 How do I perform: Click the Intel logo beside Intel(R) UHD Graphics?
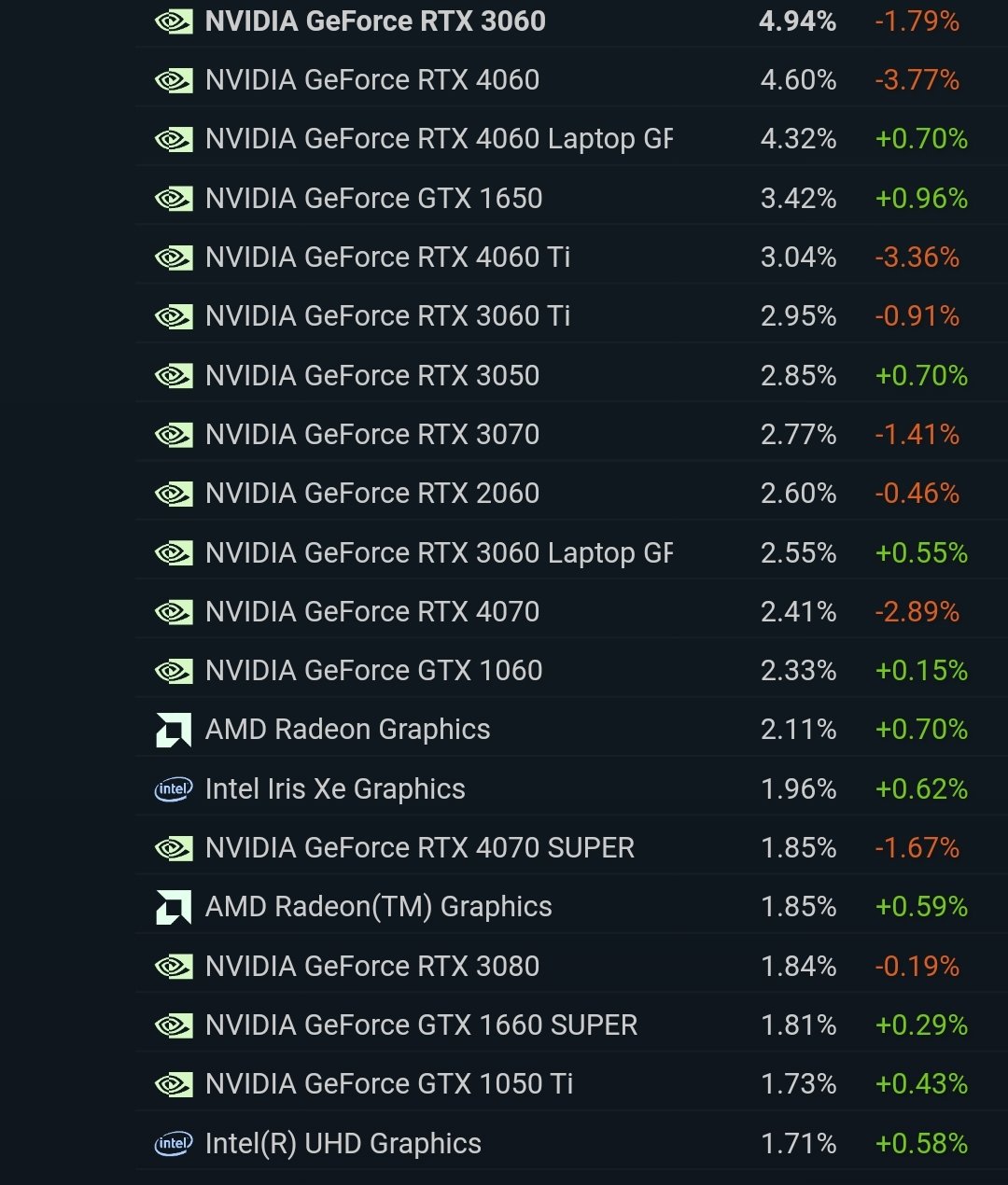[x=174, y=1144]
